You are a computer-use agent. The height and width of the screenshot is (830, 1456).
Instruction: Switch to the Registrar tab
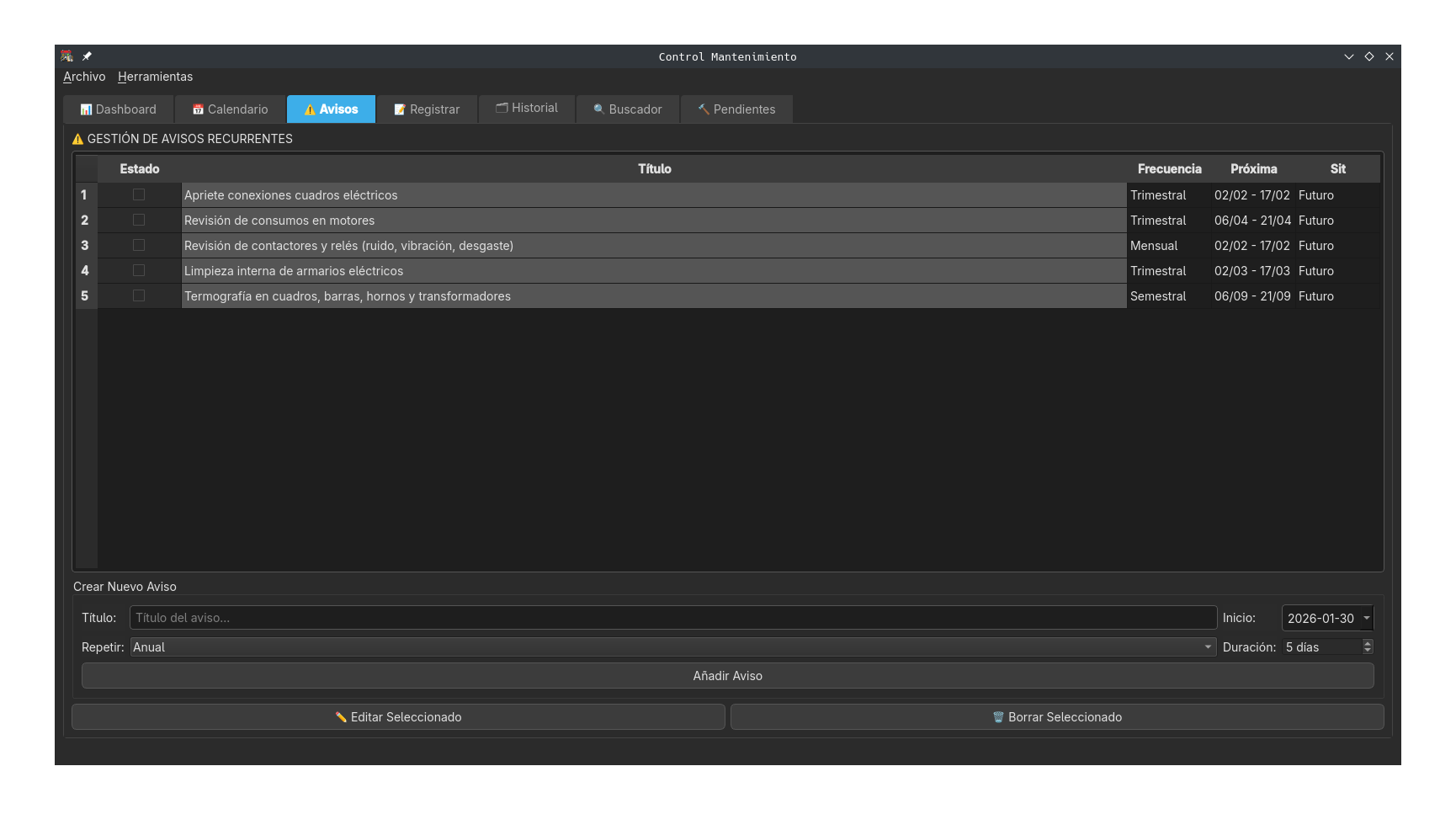point(427,109)
